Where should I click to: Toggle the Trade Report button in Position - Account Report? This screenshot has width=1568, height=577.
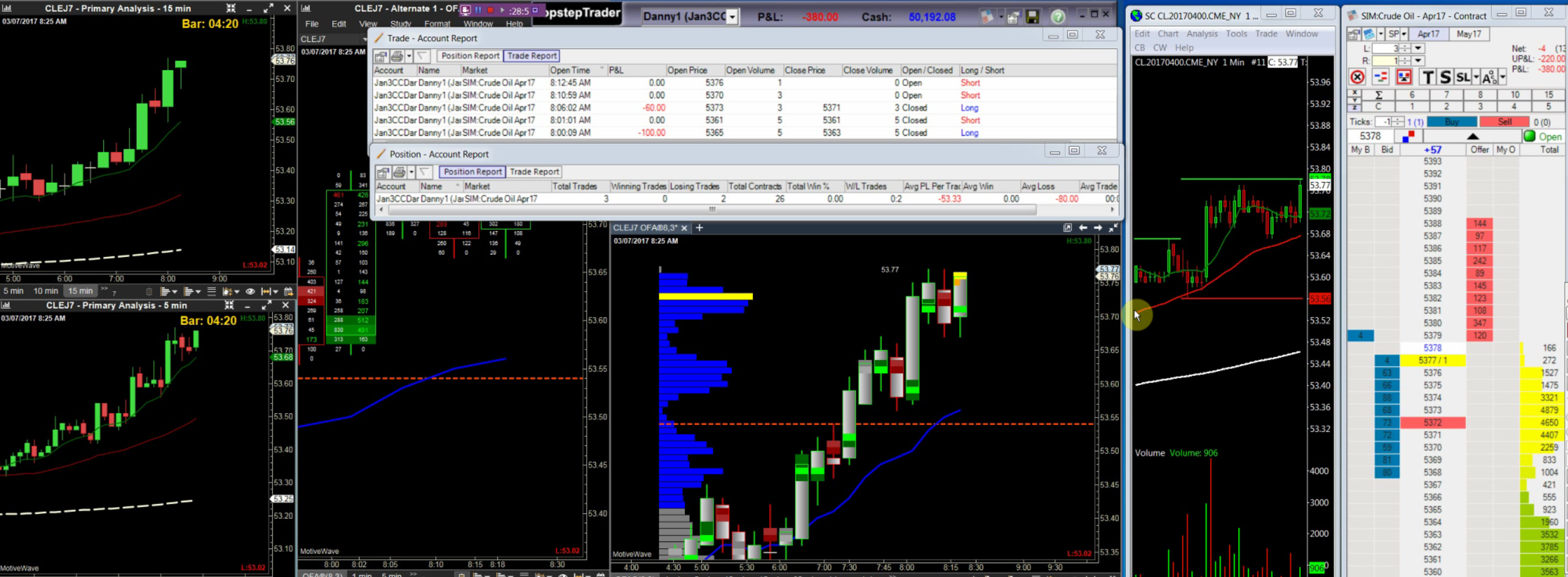tap(534, 171)
